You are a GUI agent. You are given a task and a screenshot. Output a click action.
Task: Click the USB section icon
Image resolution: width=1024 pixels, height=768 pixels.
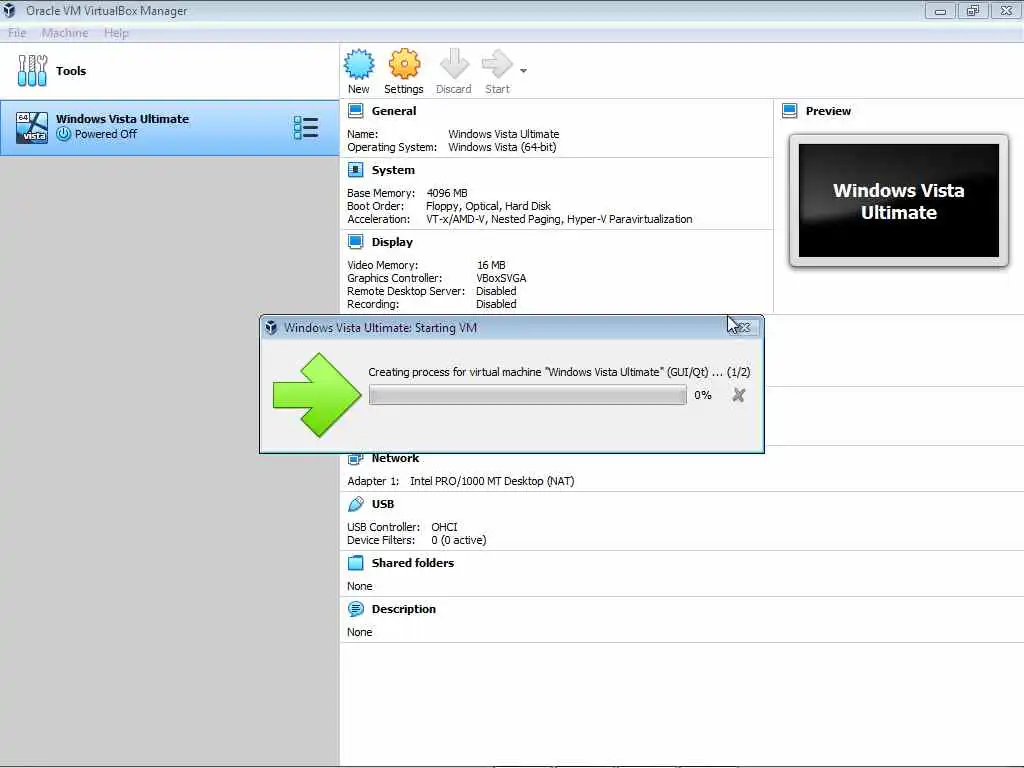tap(355, 504)
